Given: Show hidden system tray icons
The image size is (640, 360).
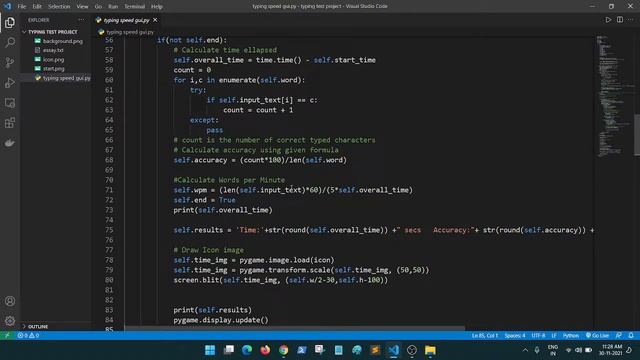Looking at the screenshot, I should (525, 350).
